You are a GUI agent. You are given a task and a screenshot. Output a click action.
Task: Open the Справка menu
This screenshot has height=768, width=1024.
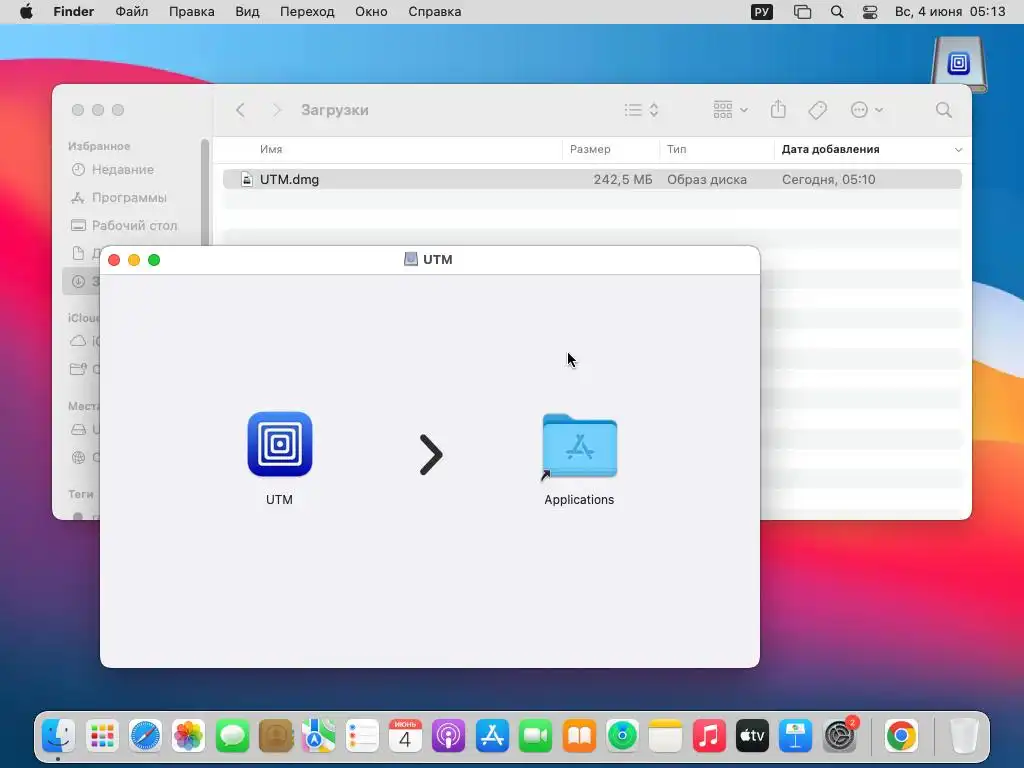(434, 12)
